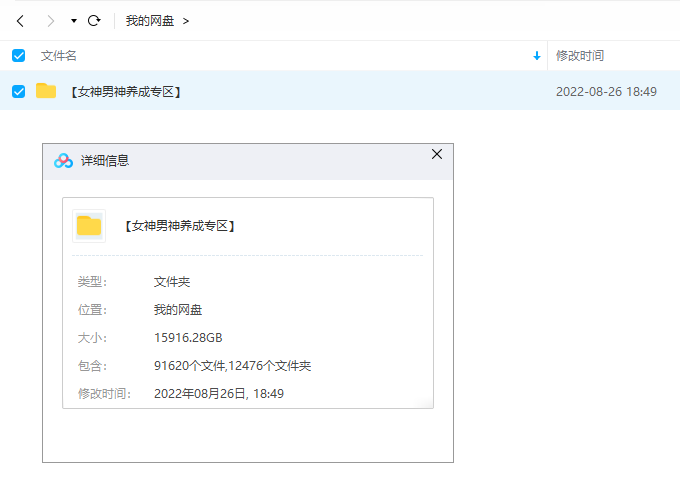Image resolution: width=680 pixels, height=498 pixels.
Task: Open the navigation history dropdown arrow
Action: click(74, 21)
